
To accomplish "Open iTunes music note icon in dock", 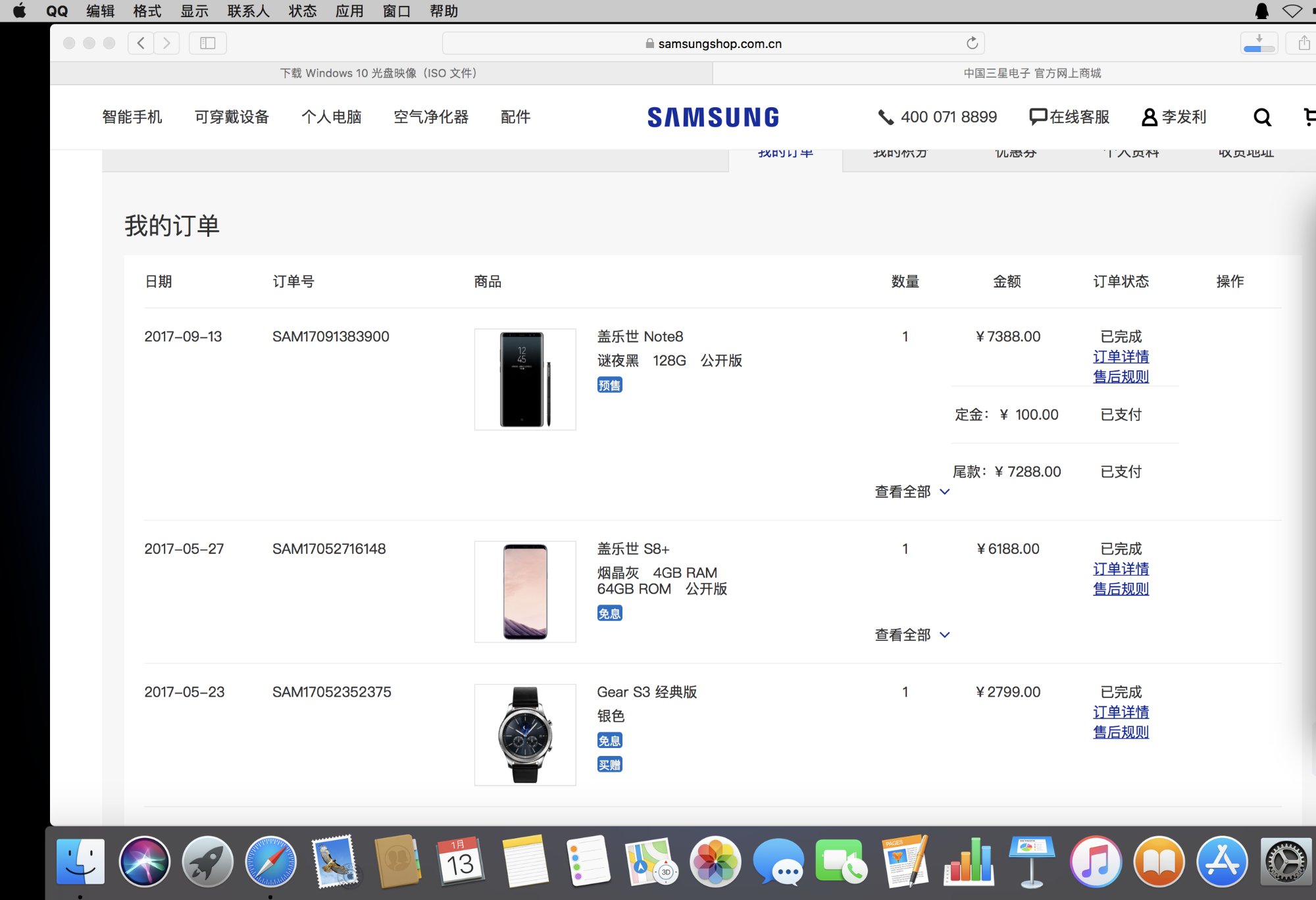I will pos(1095,861).
